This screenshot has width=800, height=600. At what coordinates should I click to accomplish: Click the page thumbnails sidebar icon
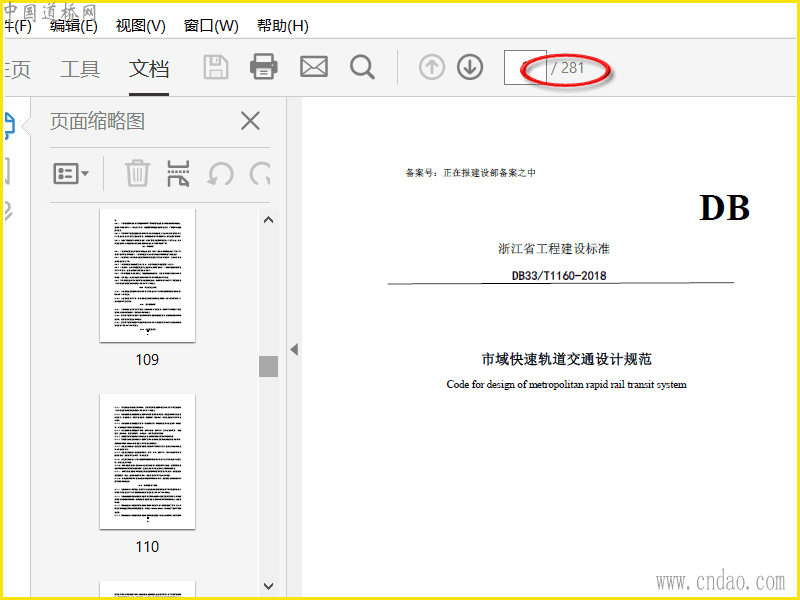(9, 126)
